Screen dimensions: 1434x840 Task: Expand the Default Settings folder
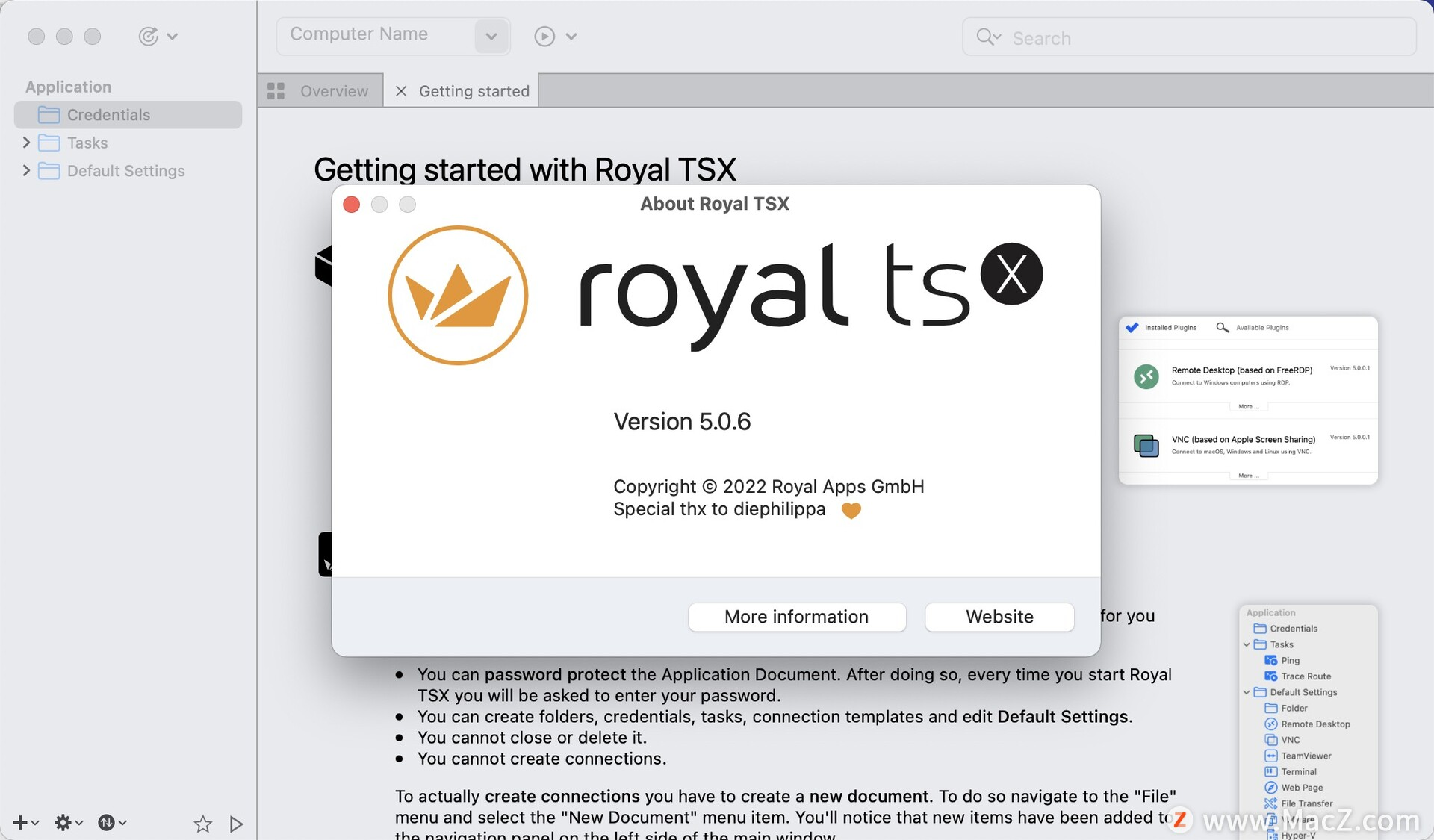[27, 170]
